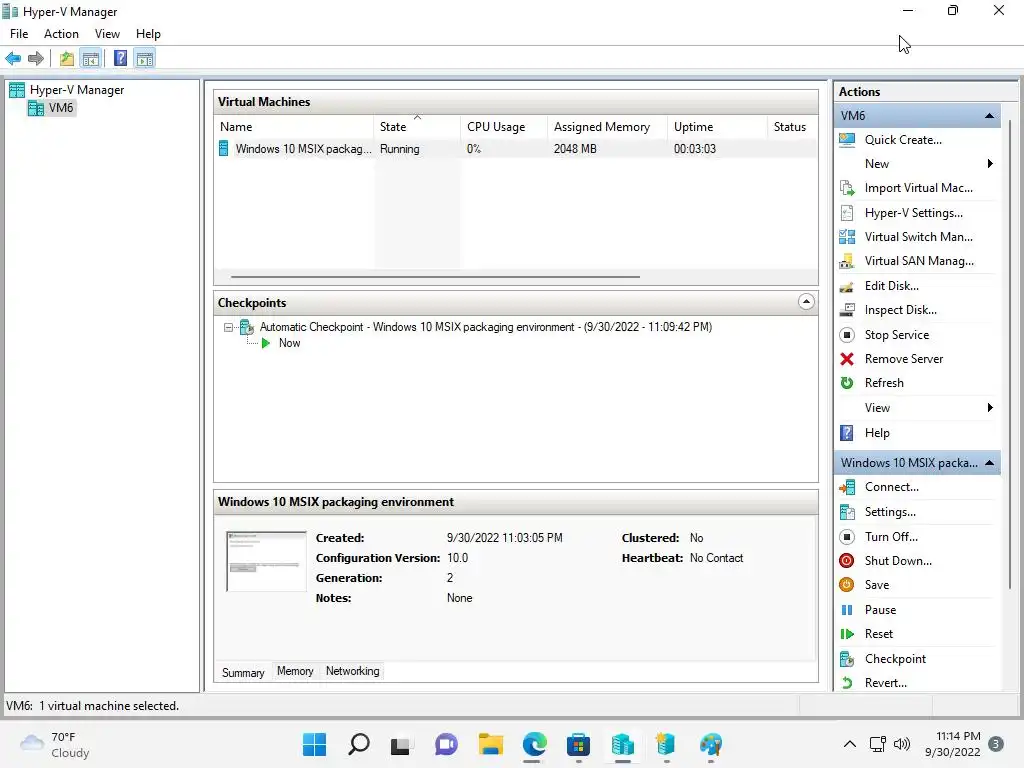Viewport: 1024px width, 768px height.
Task: Open VM Settings action
Action: click(x=889, y=512)
